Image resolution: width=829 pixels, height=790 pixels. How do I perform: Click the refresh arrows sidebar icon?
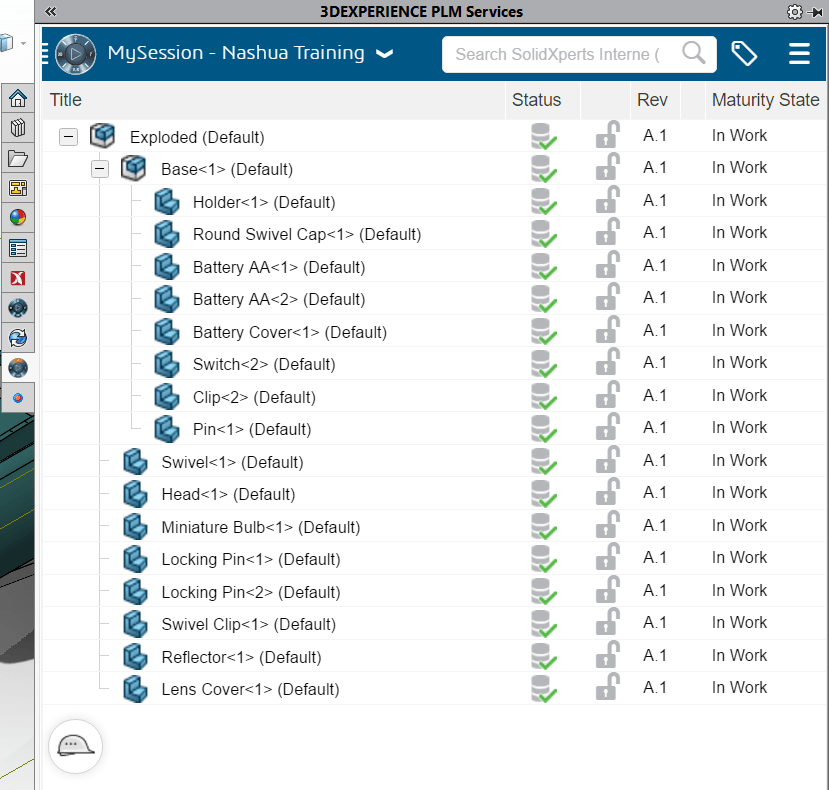click(x=18, y=338)
